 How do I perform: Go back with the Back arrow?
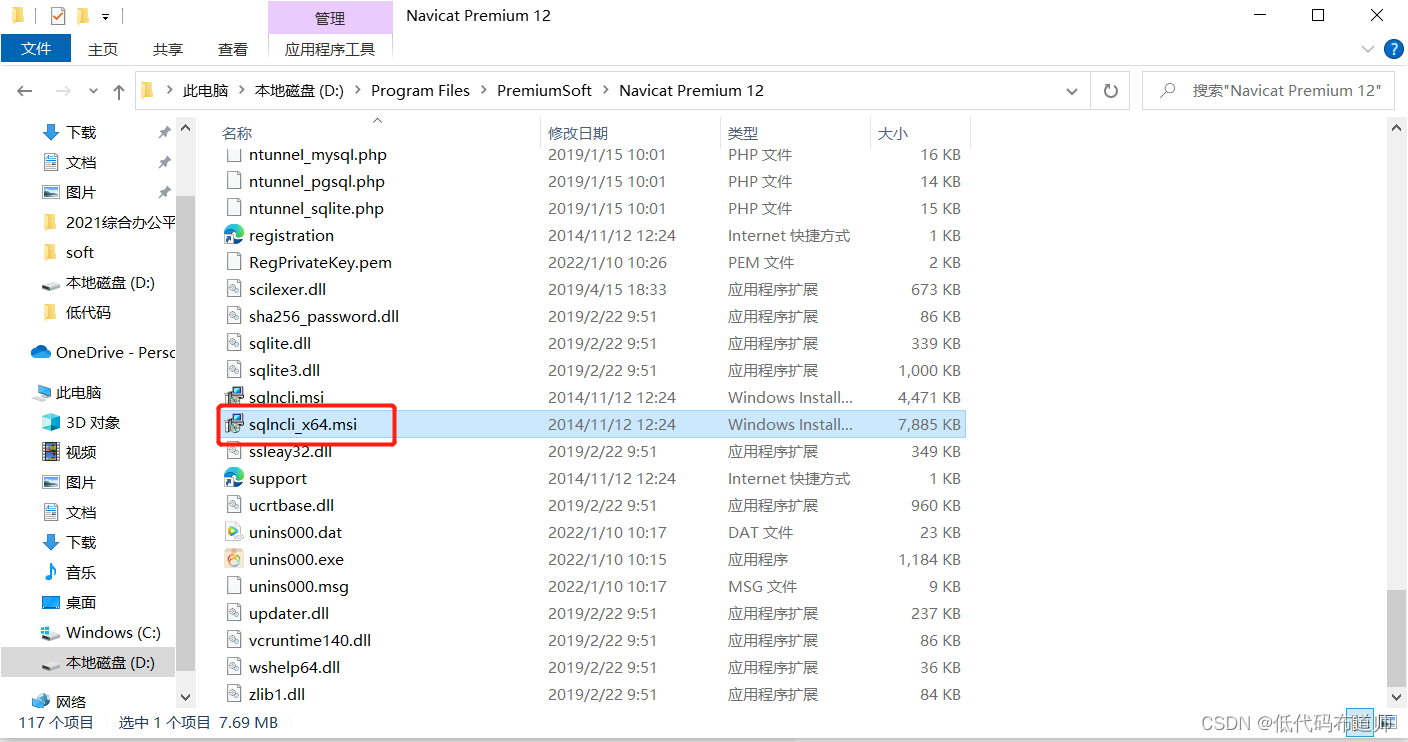[26, 91]
